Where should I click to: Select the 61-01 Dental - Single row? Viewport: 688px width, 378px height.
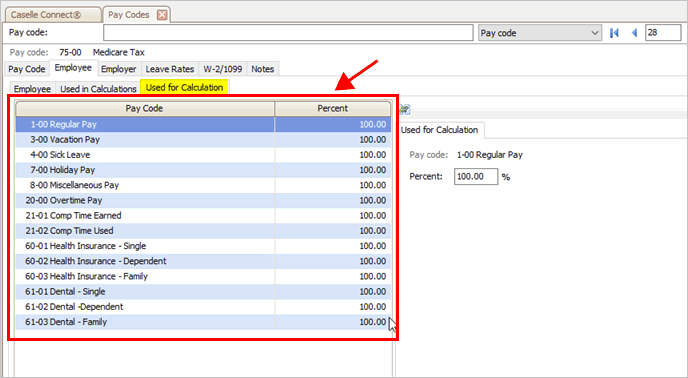203,292
